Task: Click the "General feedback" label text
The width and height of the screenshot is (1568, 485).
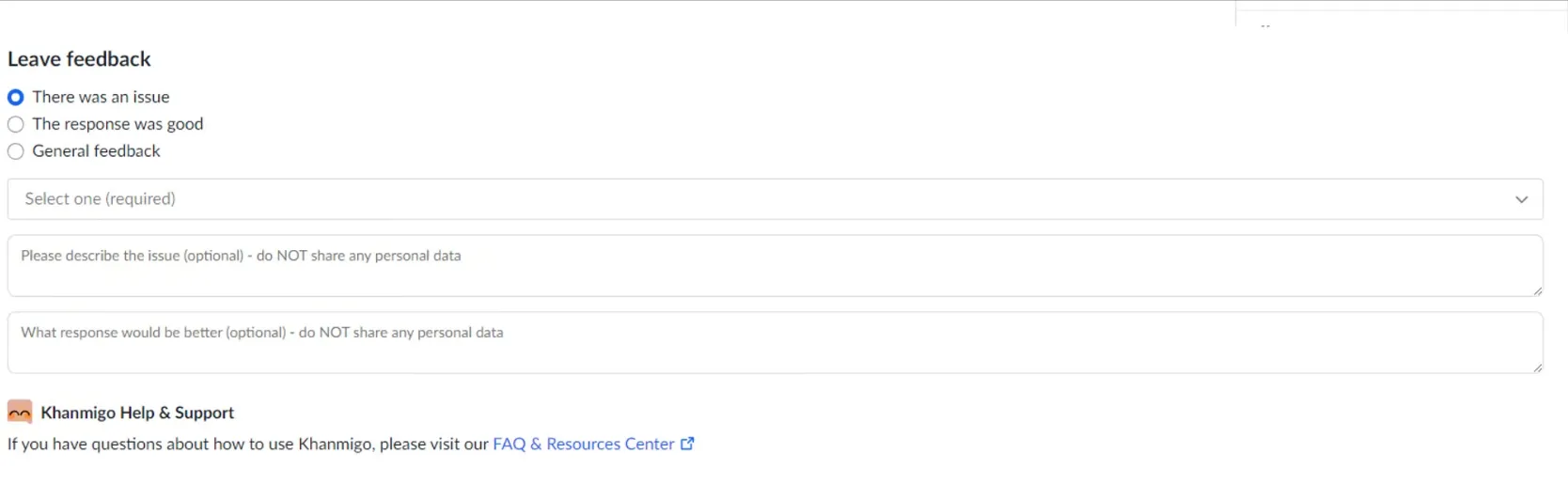Action: coord(96,151)
